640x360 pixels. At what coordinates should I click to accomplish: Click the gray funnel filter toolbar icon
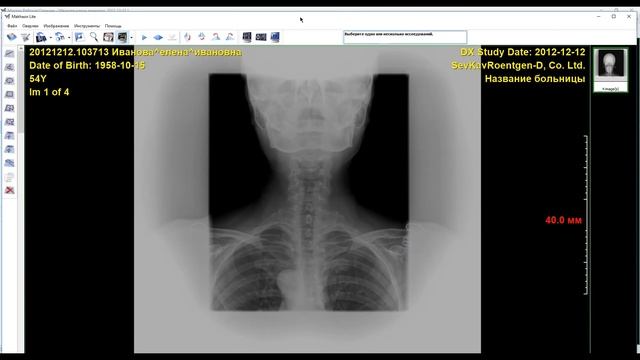click(x=25, y=37)
